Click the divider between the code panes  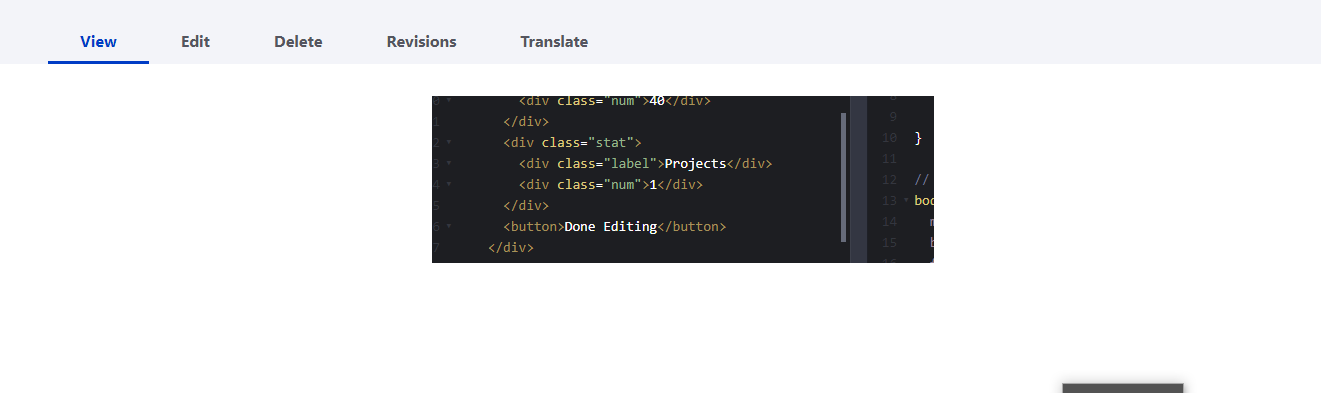click(x=858, y=179)
